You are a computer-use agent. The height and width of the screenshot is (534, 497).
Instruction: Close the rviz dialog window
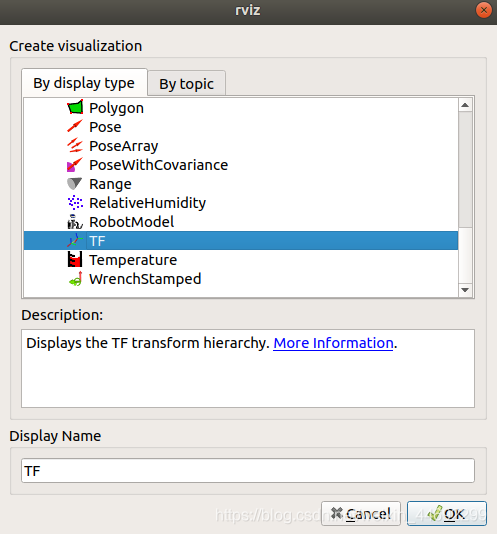pyautogui.click(x=483, y=10)
